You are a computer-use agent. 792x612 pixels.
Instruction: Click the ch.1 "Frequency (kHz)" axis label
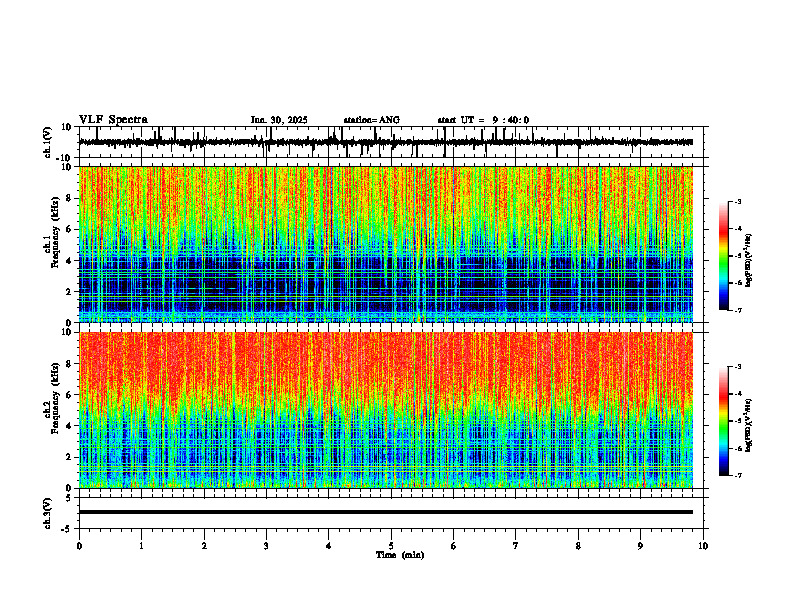(54, 232)
